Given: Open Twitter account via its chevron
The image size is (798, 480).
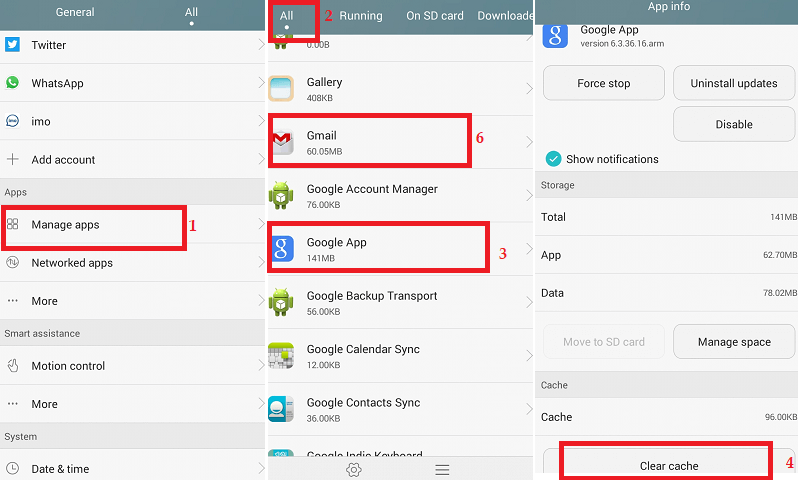Looking at the screenshot, I should coord(261,44).
